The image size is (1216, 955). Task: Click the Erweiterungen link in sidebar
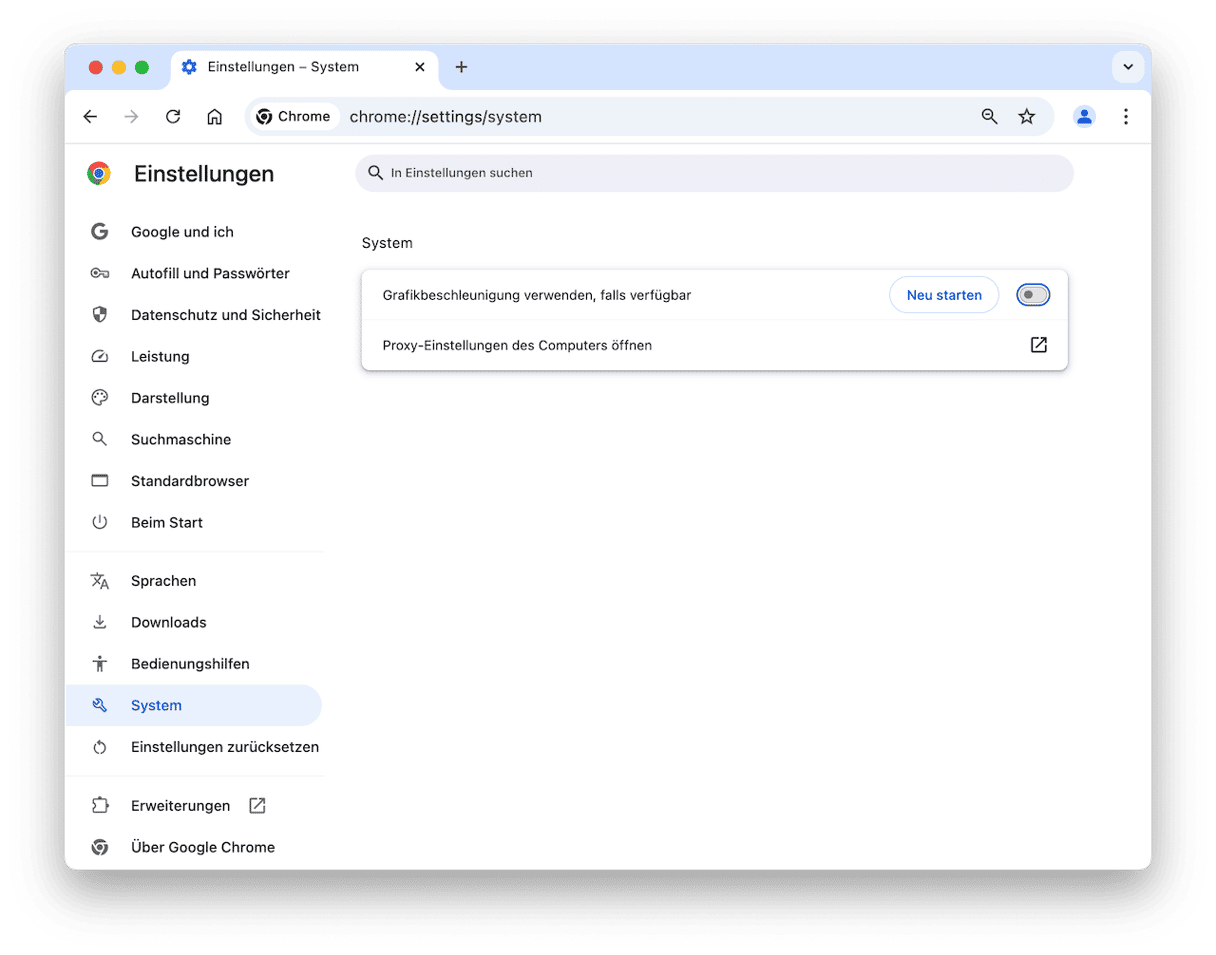[x=181, y=806]
